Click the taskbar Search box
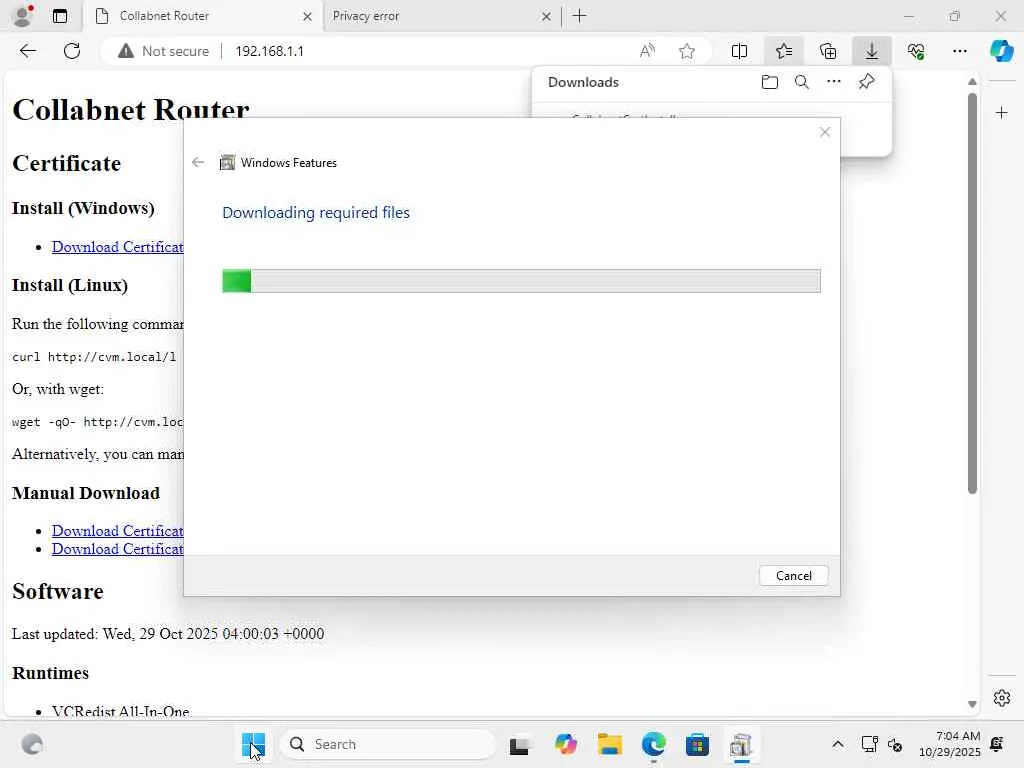 point(388,744)
